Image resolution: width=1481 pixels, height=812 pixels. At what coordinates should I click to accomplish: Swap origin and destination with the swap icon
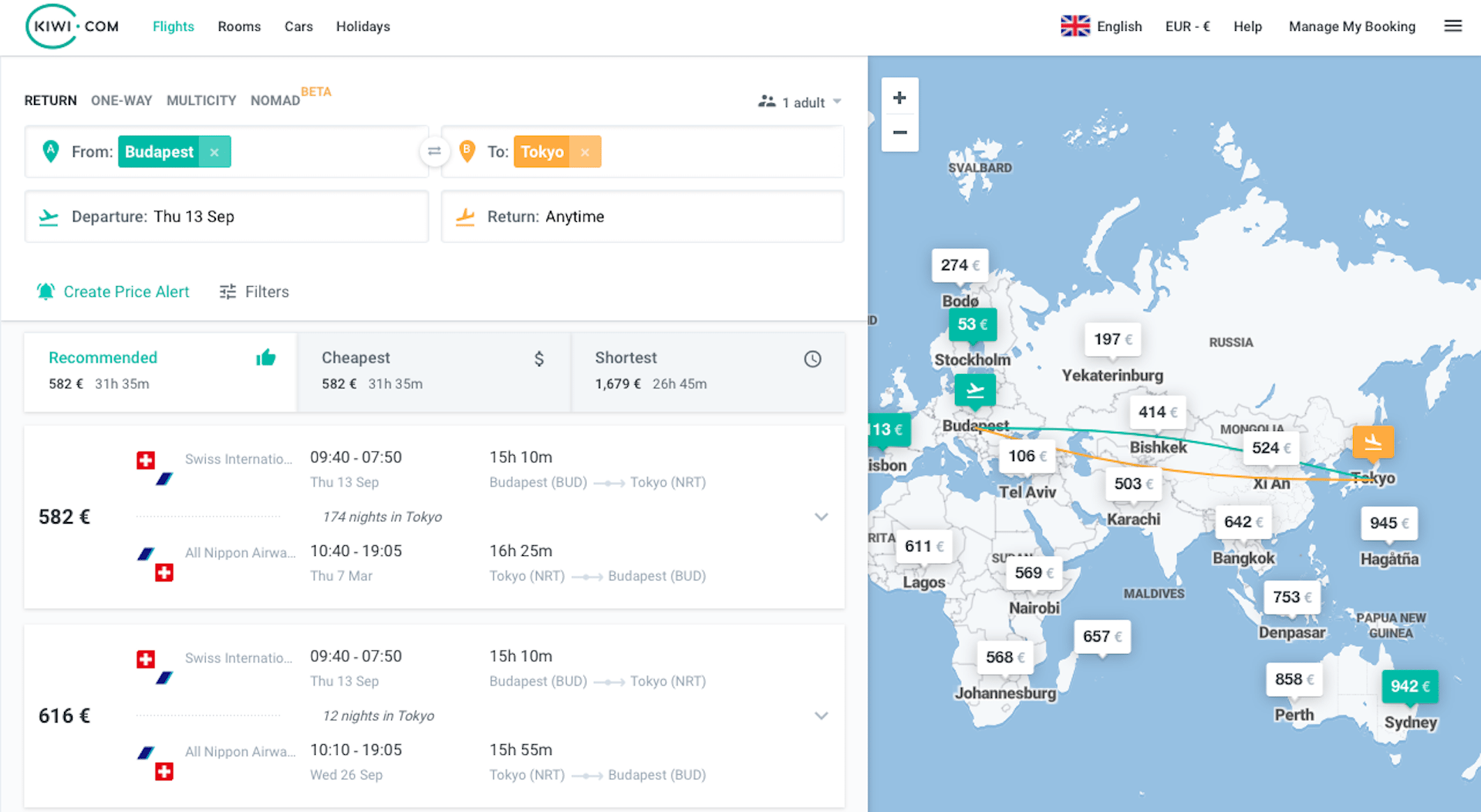coord(434,152)
